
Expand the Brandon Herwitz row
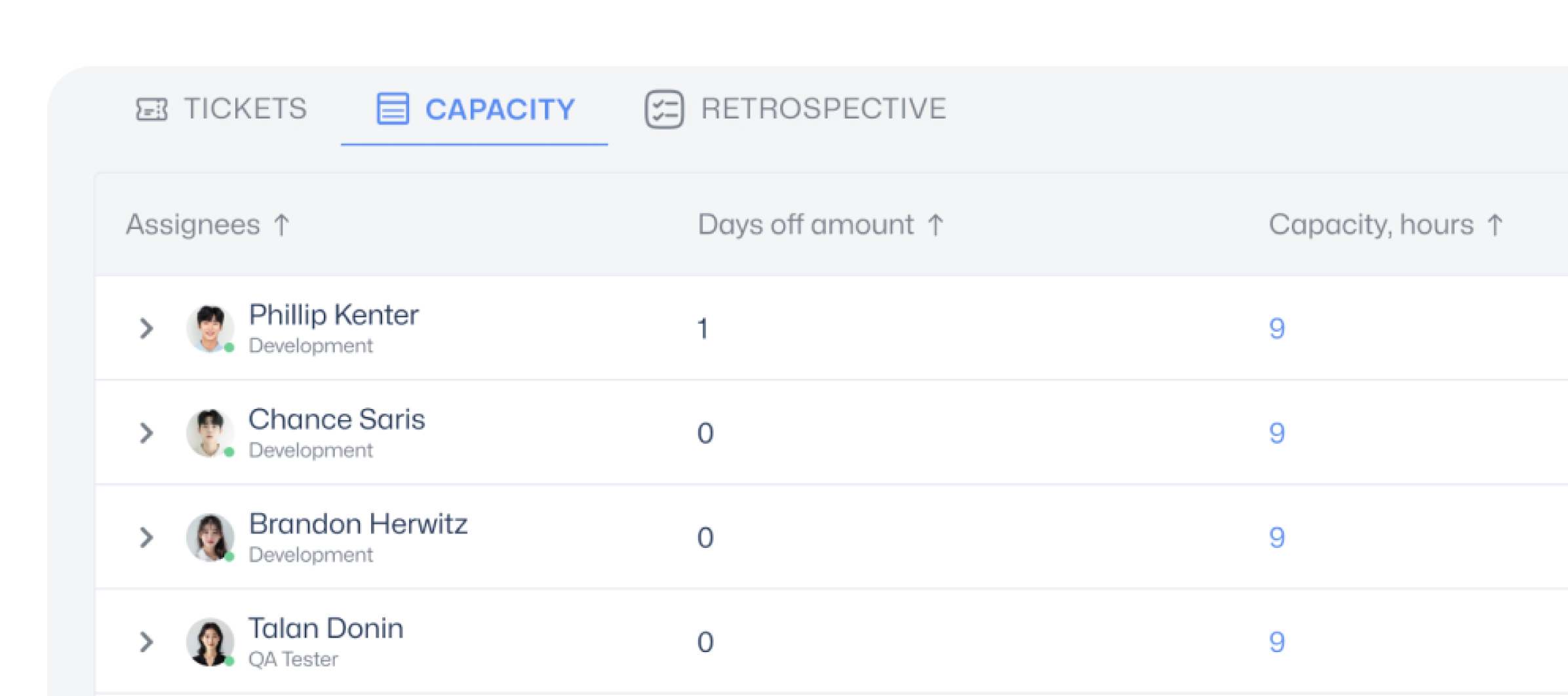[147, 537]
